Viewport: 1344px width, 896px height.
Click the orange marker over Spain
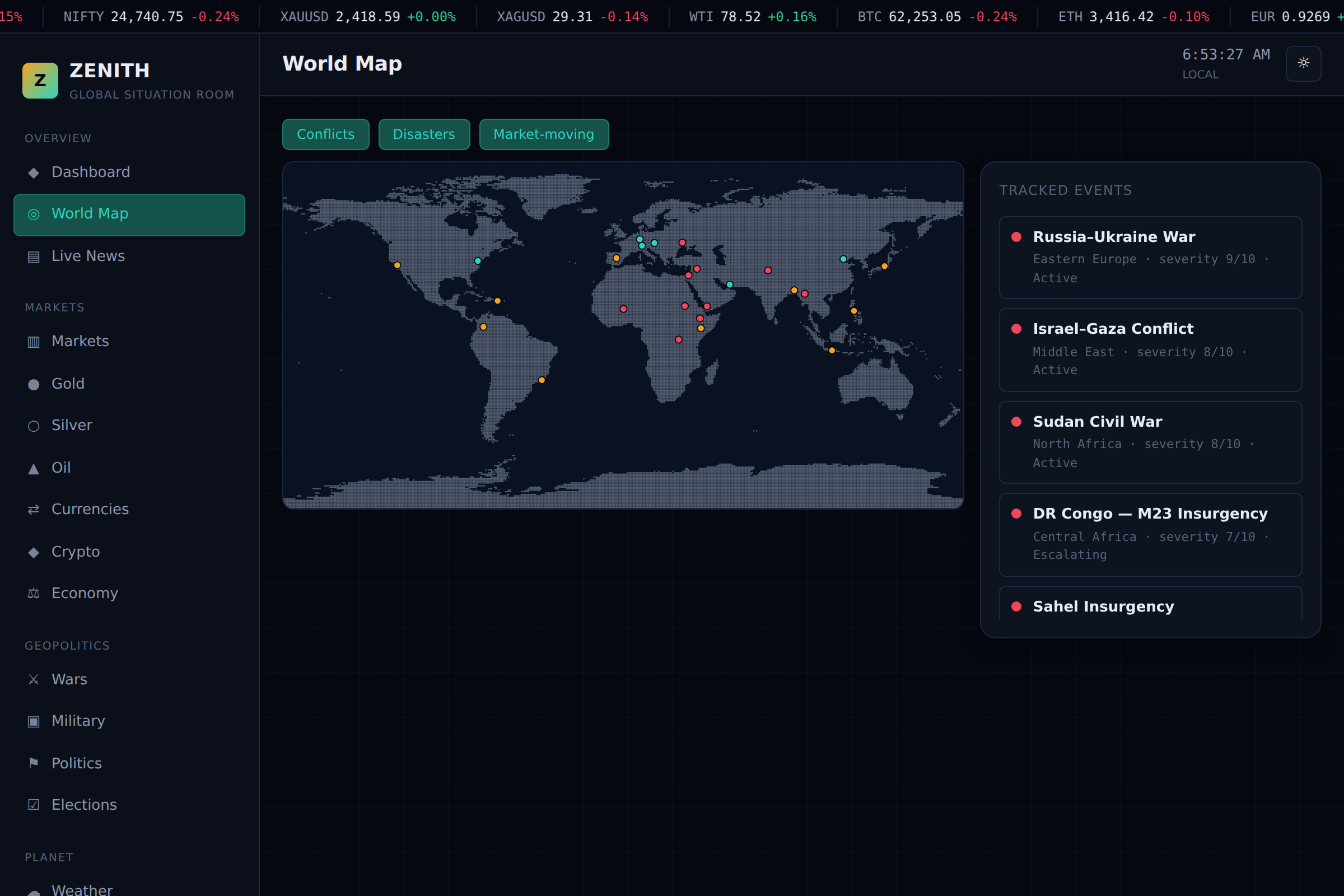click(x=617, y=258)
